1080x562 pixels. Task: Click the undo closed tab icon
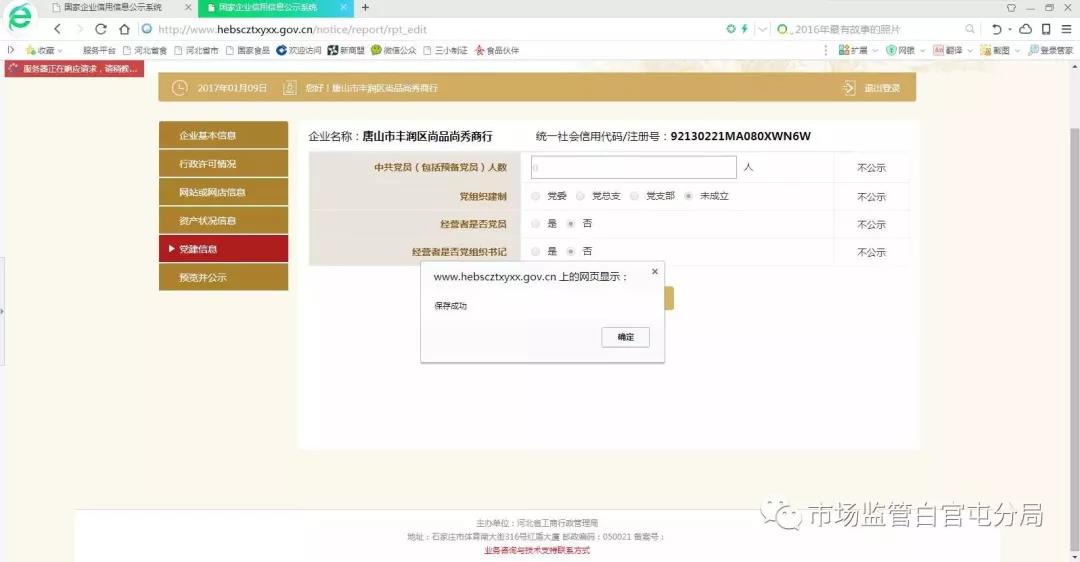pyautogui.click(x=996, y=29)
